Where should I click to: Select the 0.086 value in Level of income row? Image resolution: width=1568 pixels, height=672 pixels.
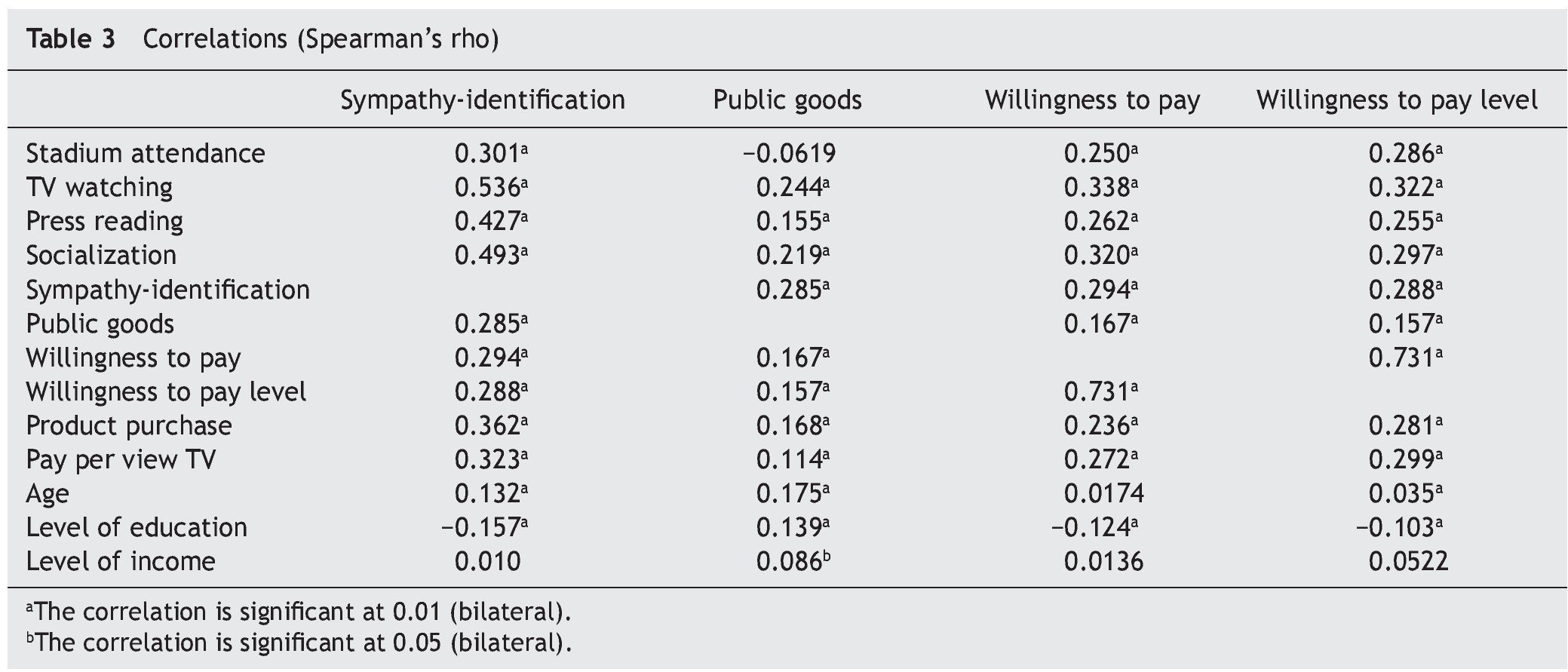789,561
